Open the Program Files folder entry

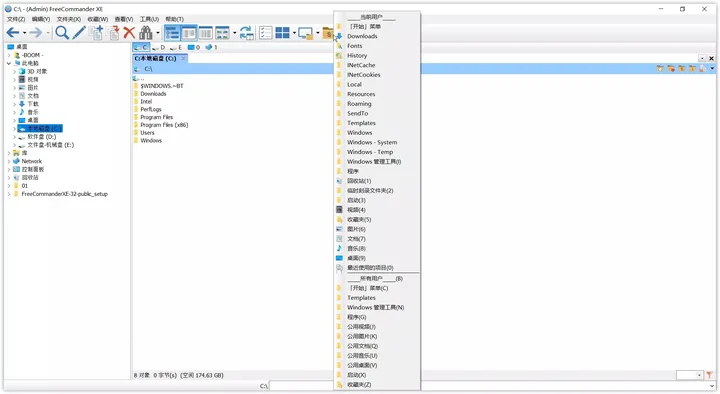pos(157,117)
